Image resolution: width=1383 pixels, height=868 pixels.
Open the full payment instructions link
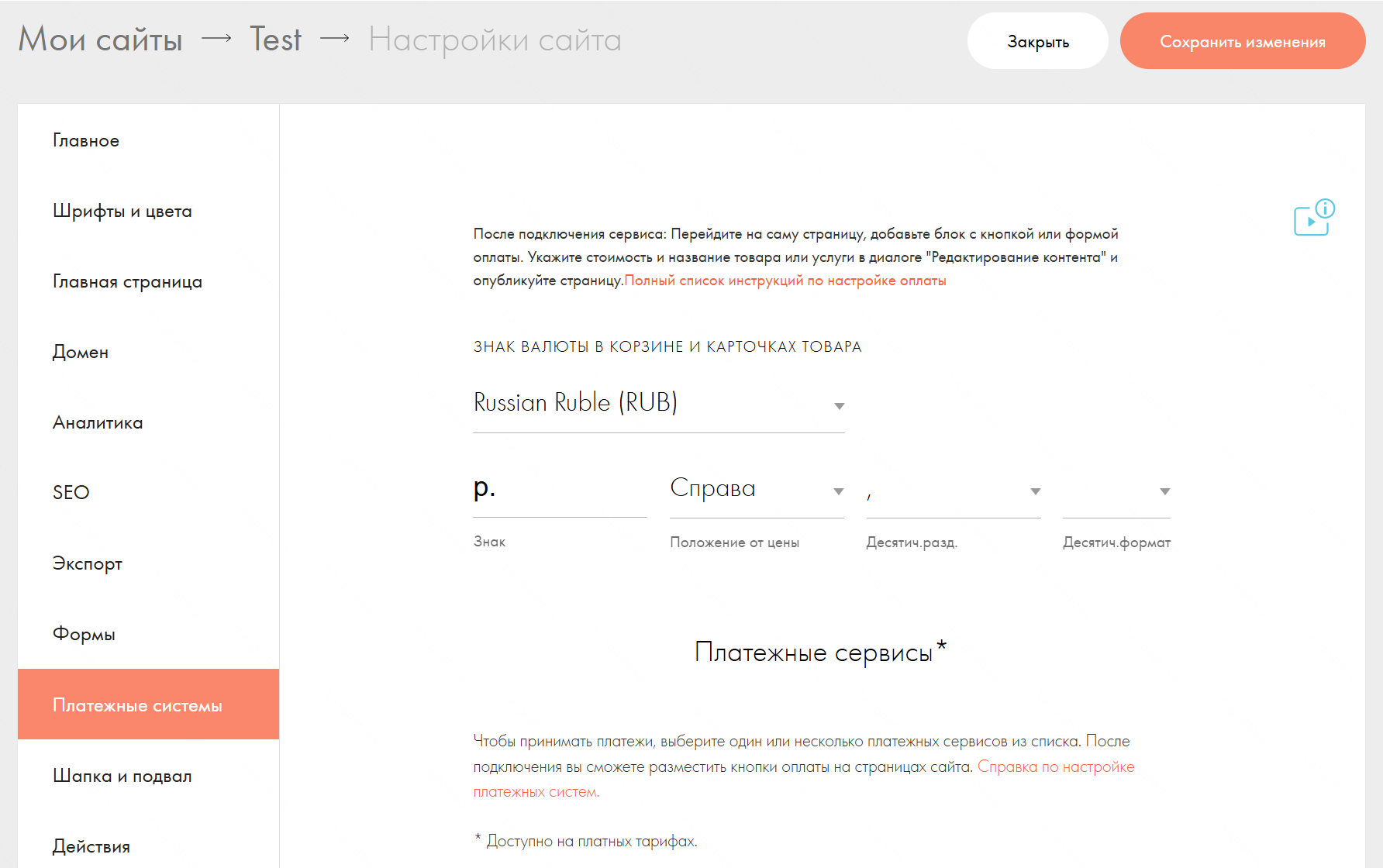[785, 281]
